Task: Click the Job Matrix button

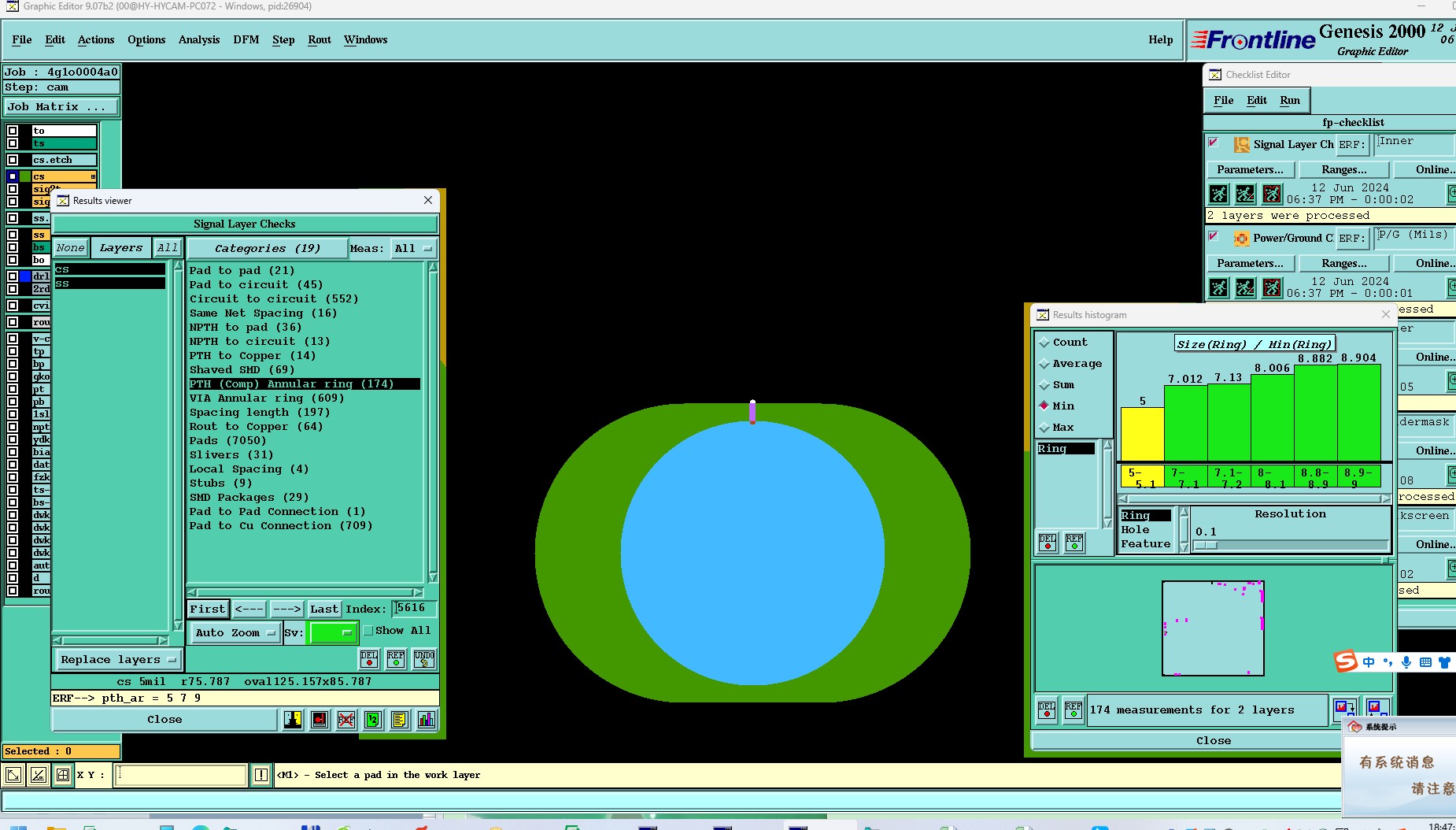Action: tap(61, 107)
